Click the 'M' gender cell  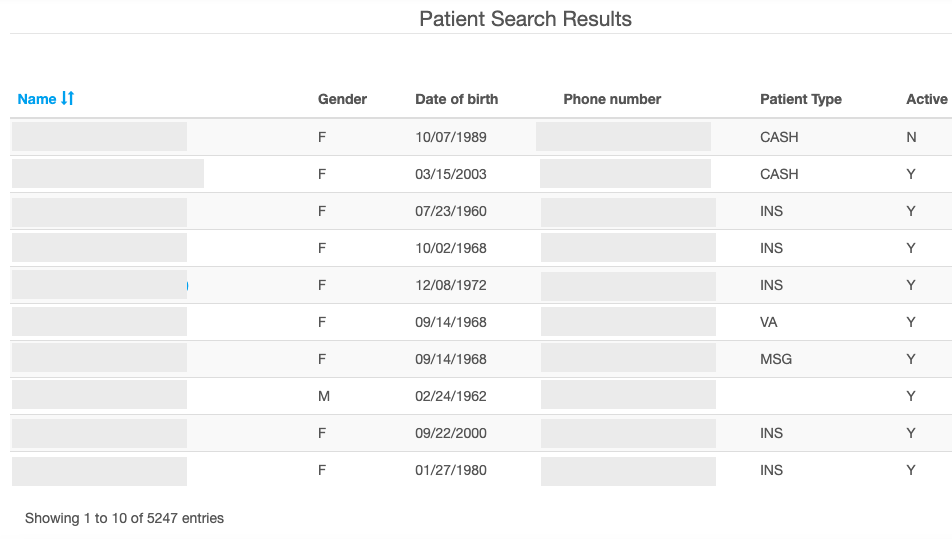click(323, 396)
